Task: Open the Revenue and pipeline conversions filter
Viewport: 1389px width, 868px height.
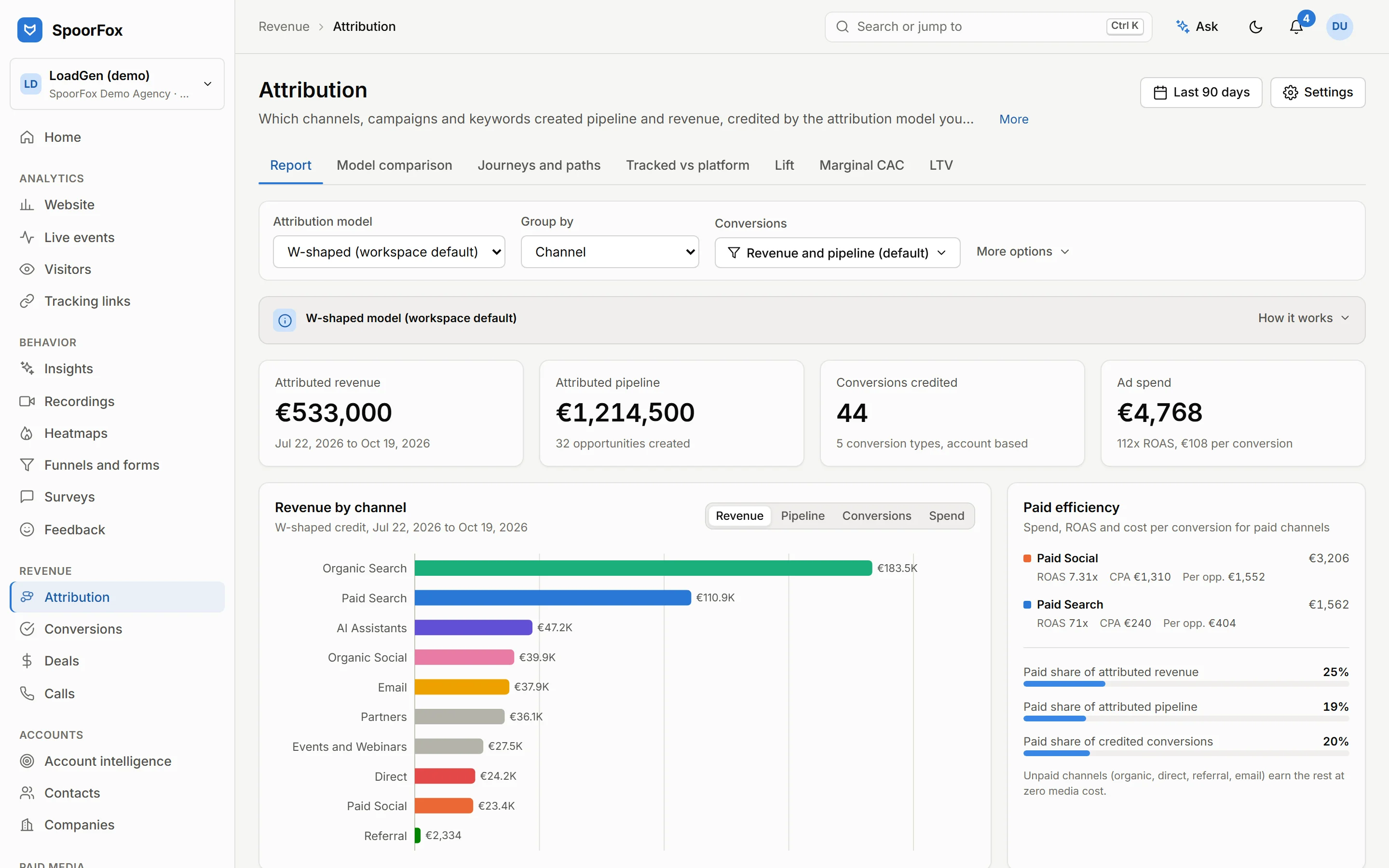Action: tap(837, 253)
